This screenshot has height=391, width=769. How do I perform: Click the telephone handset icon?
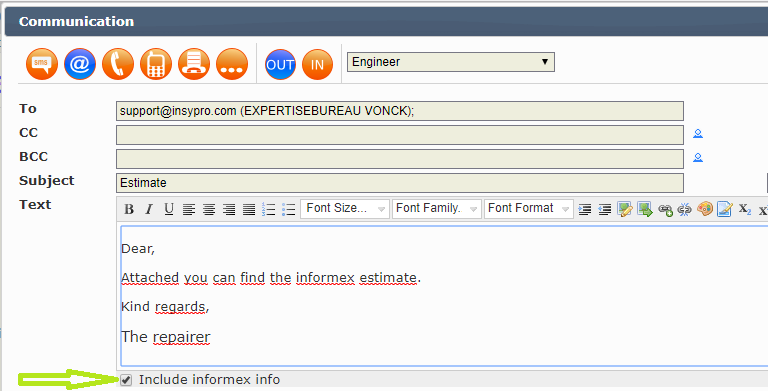(118, 64)
